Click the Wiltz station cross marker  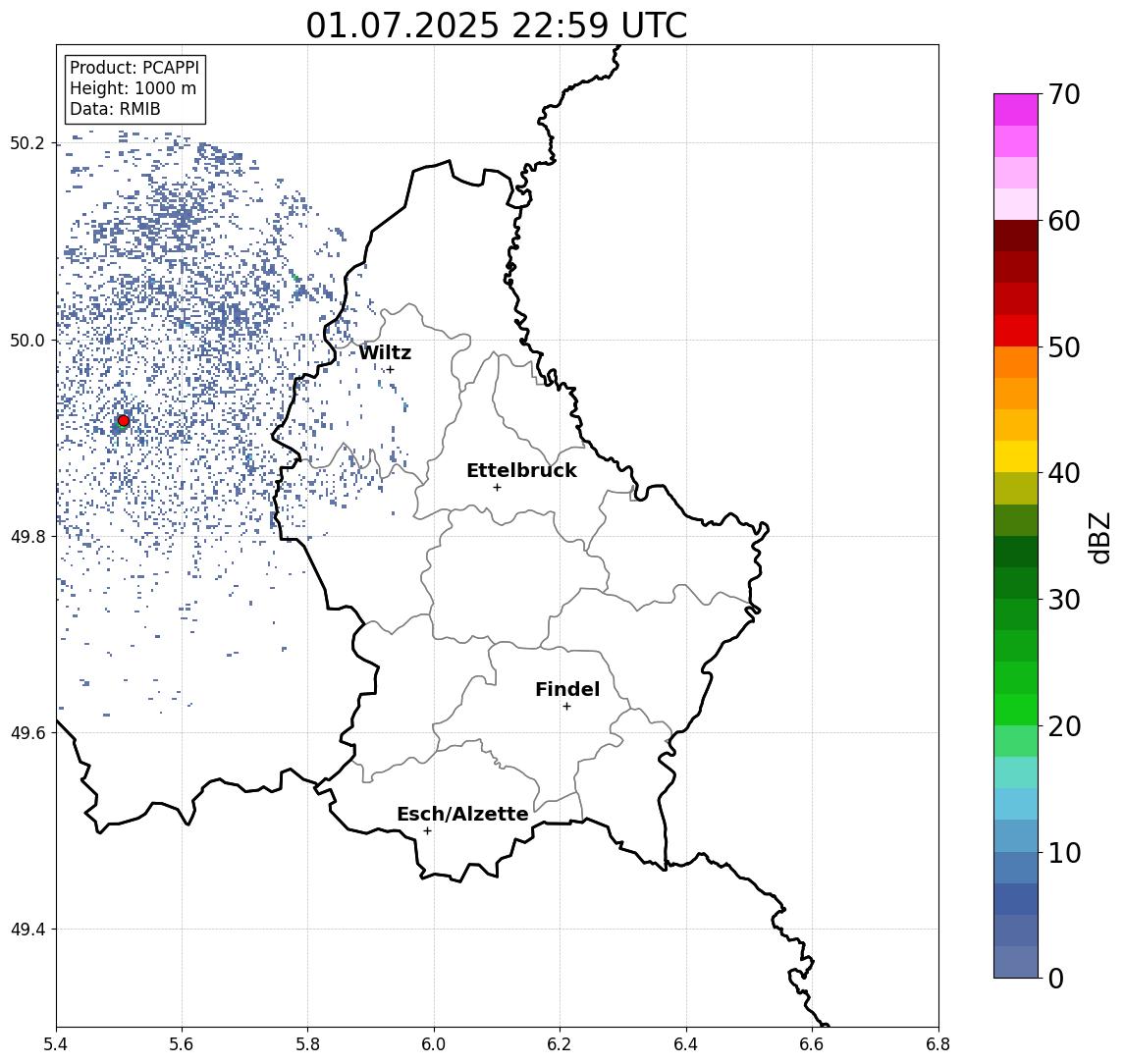tap(390, 369)
